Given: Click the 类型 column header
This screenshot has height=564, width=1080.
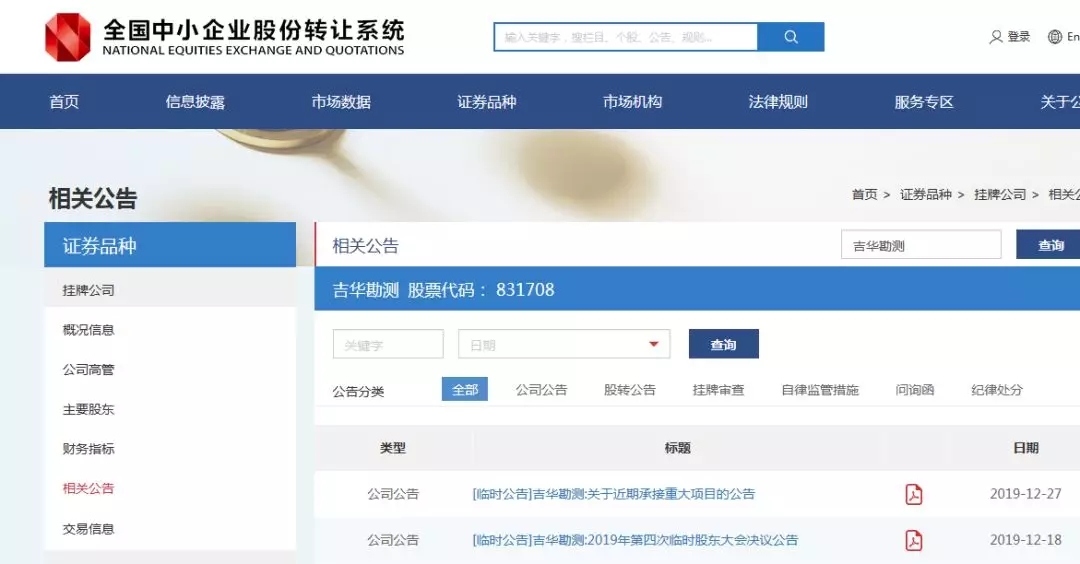Looking at the screenshot, I should (393, 448).
